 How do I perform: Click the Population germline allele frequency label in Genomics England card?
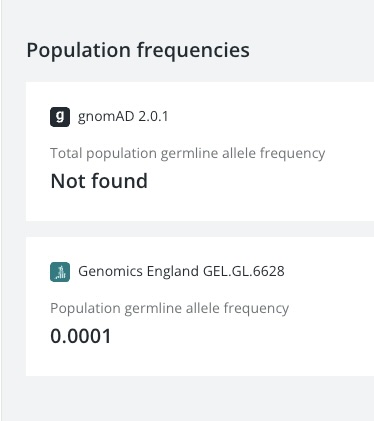[169, 308]
